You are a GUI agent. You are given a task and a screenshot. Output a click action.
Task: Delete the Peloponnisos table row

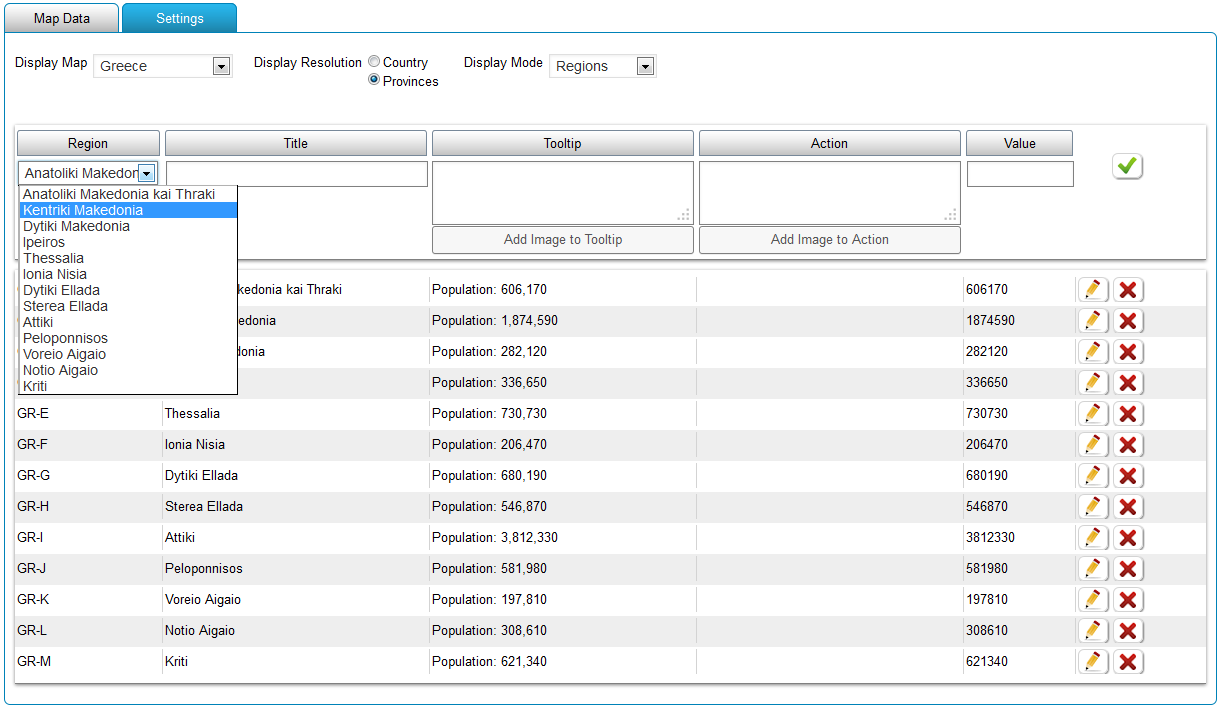[x=1128, y=569]
